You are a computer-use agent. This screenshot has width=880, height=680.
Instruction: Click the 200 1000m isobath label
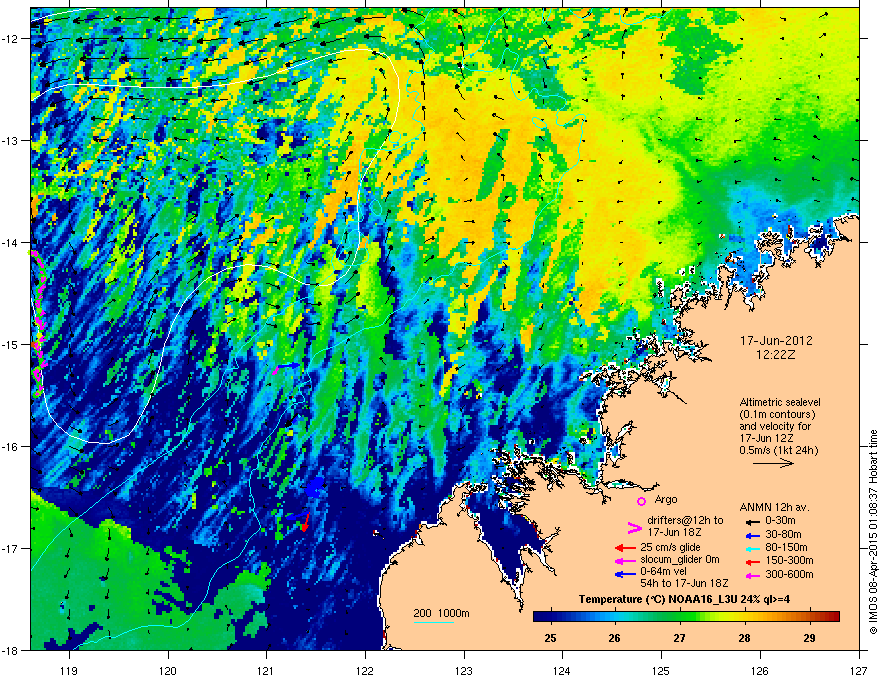point(441,613)
